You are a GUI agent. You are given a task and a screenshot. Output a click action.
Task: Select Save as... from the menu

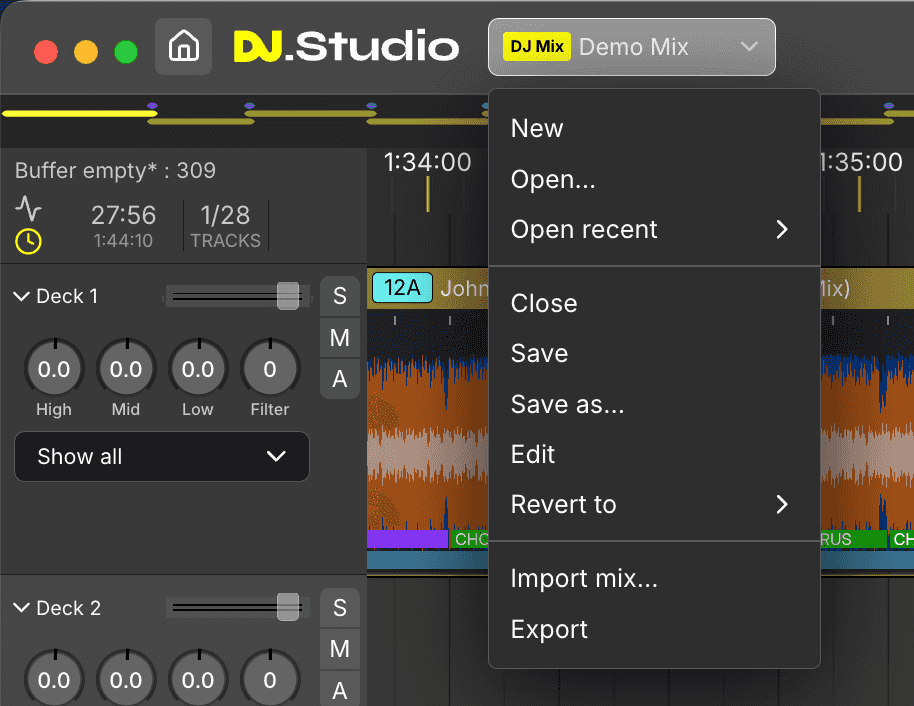567,404
